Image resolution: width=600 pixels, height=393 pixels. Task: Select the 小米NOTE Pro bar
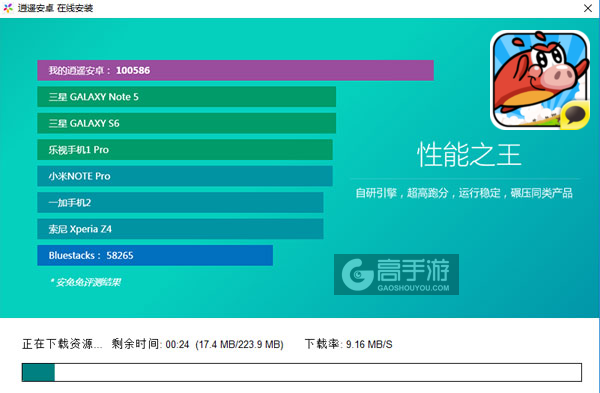[x=185, y=176]
